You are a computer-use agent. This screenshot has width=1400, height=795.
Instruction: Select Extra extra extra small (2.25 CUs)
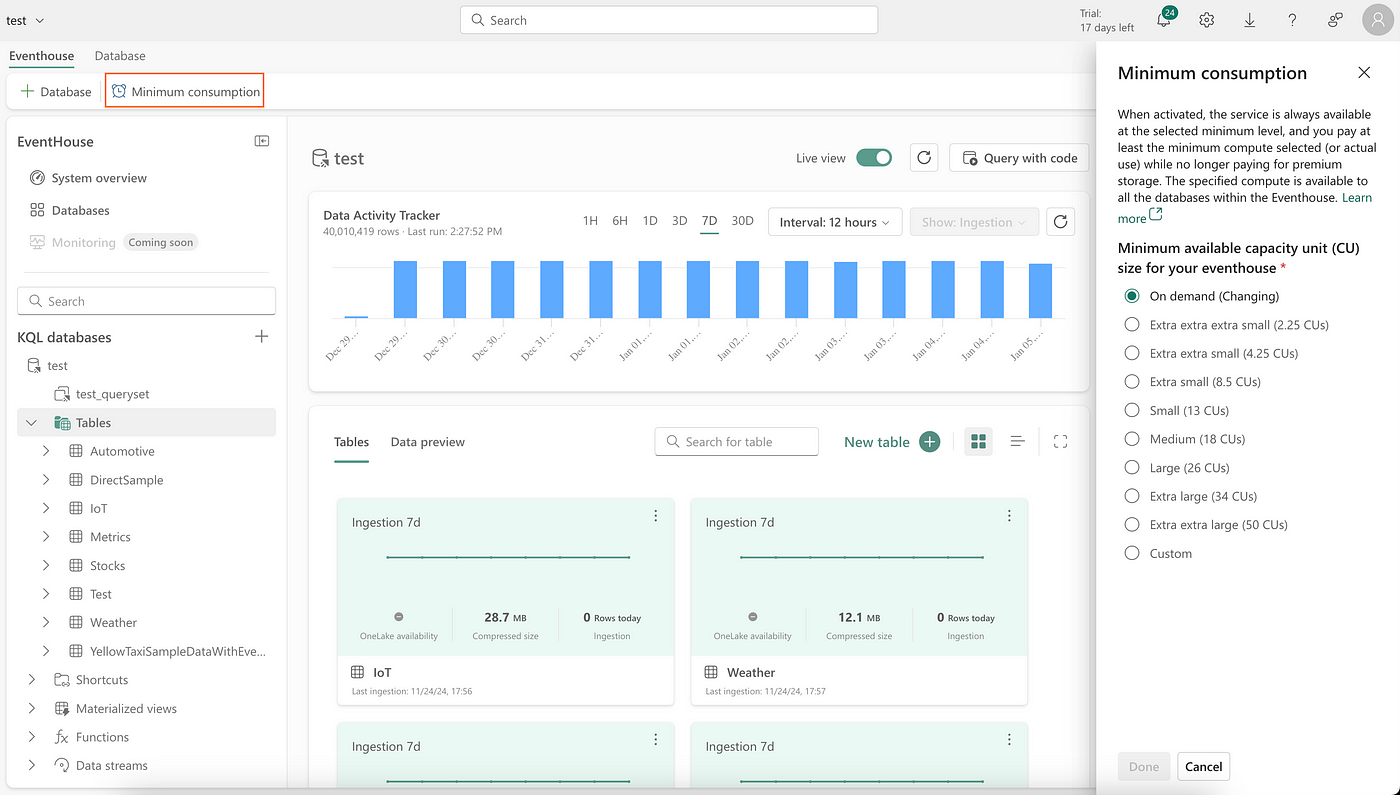(x=1132, y=325)
